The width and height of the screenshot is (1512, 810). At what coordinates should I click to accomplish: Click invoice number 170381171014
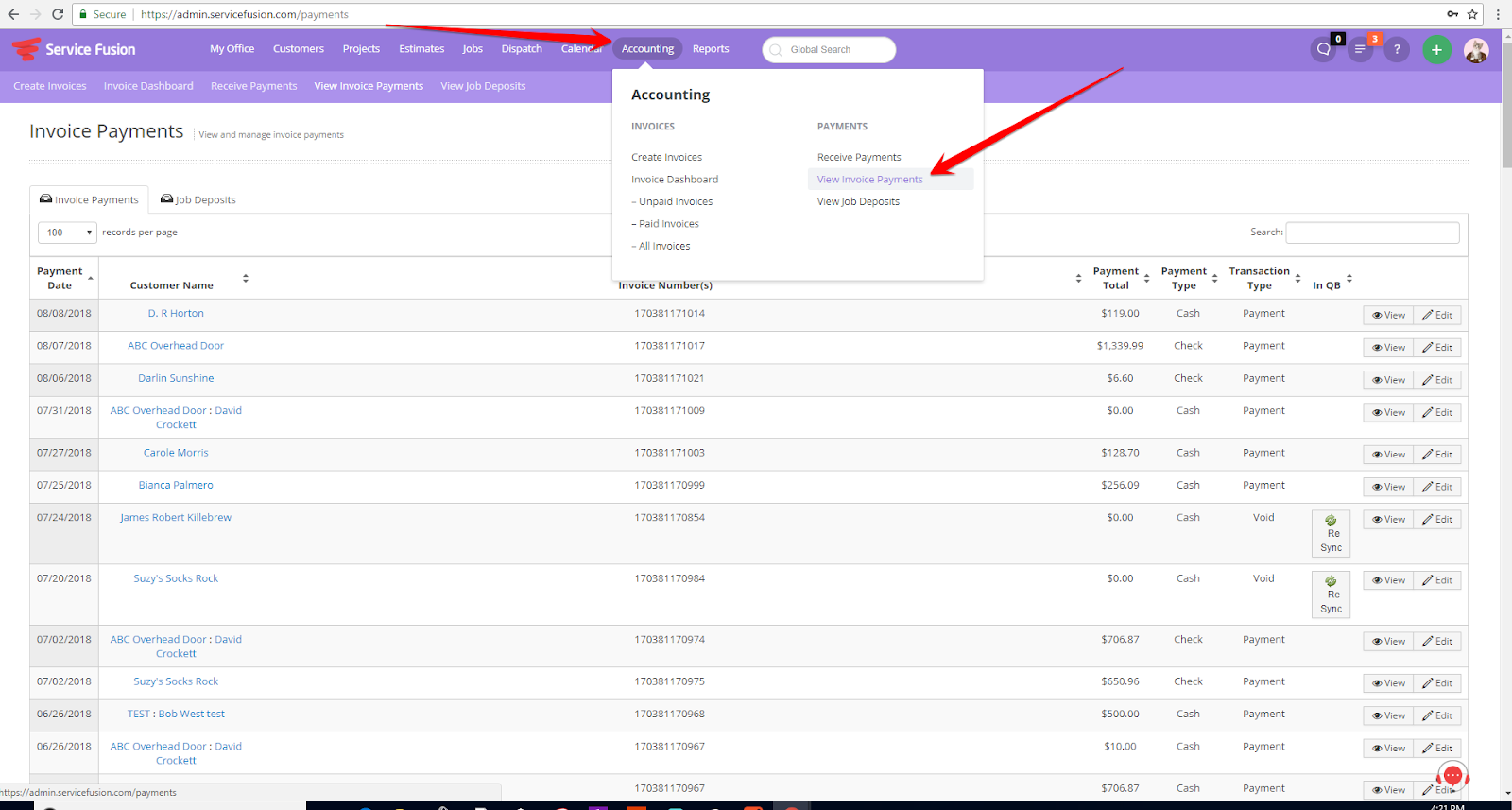(670, 314)
